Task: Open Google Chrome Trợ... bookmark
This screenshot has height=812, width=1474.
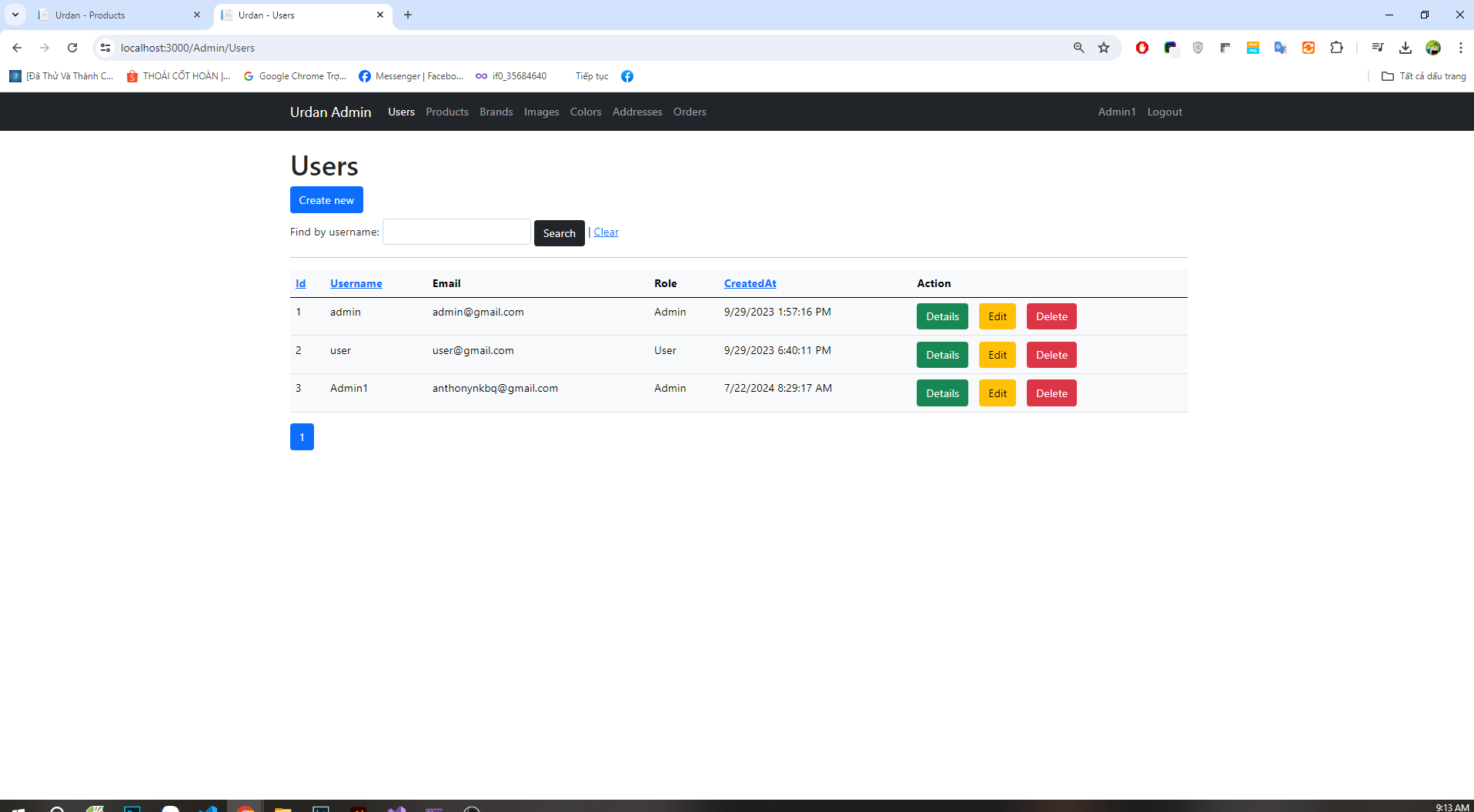Action: [295, 76]
